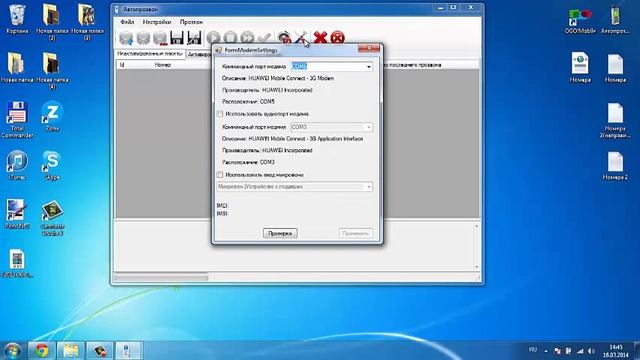
Task: Click the red X delete toolbar icon
Action: point(320,38)
